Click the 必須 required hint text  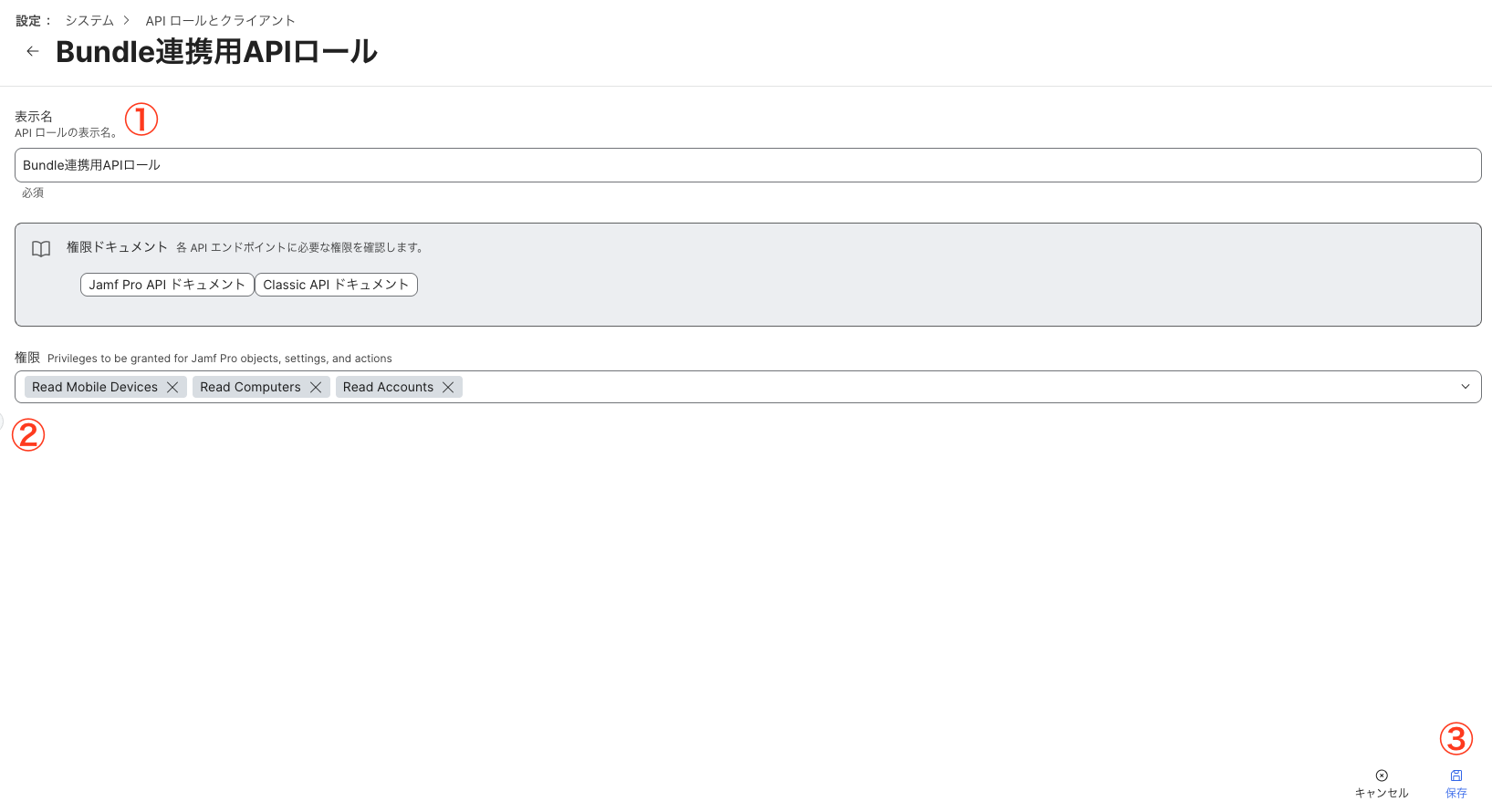pyautogui.click(x=33, y=193)
